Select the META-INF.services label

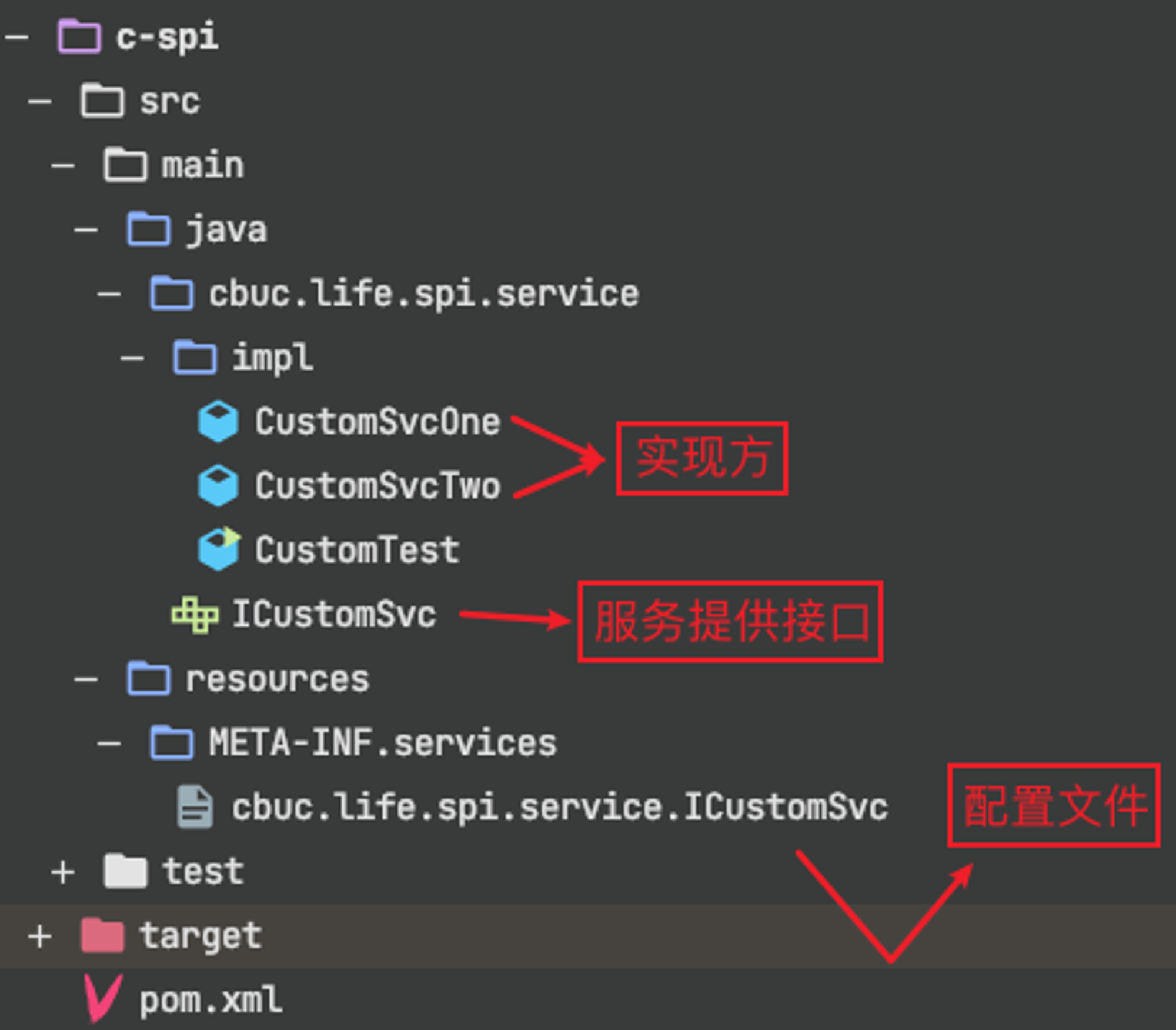tap(383, 742)
